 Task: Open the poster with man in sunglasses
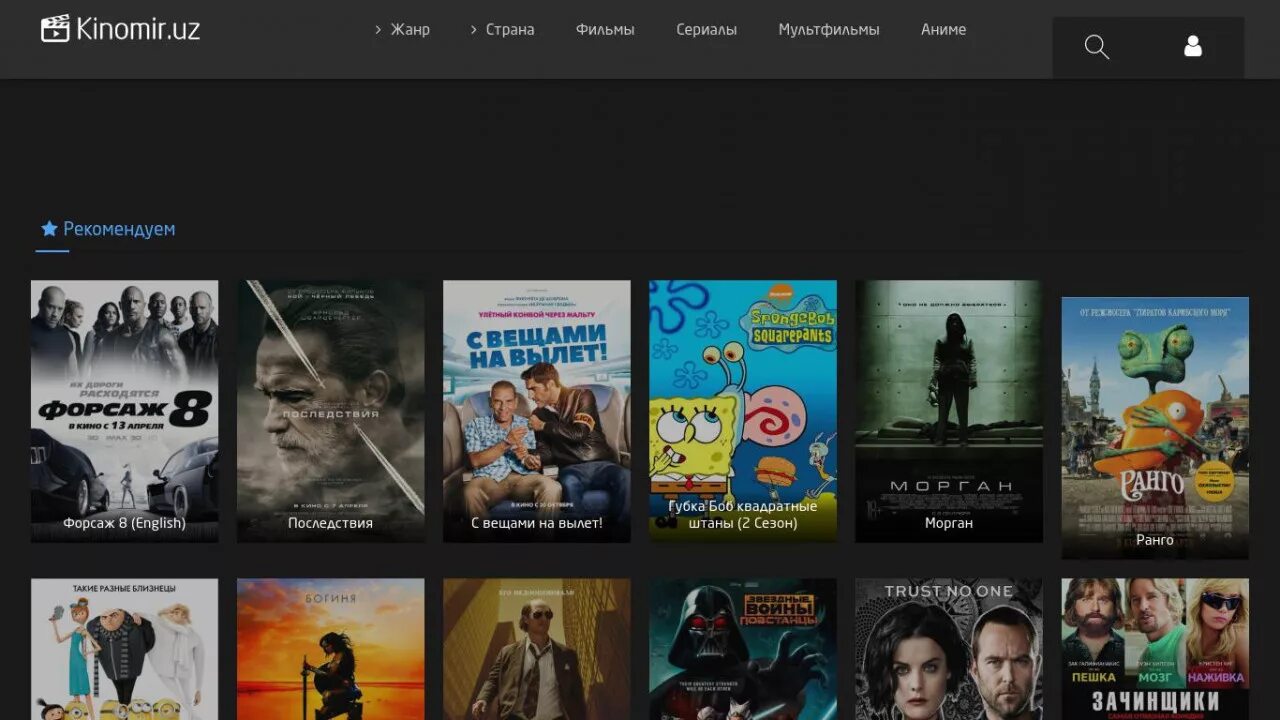[537, 649]
